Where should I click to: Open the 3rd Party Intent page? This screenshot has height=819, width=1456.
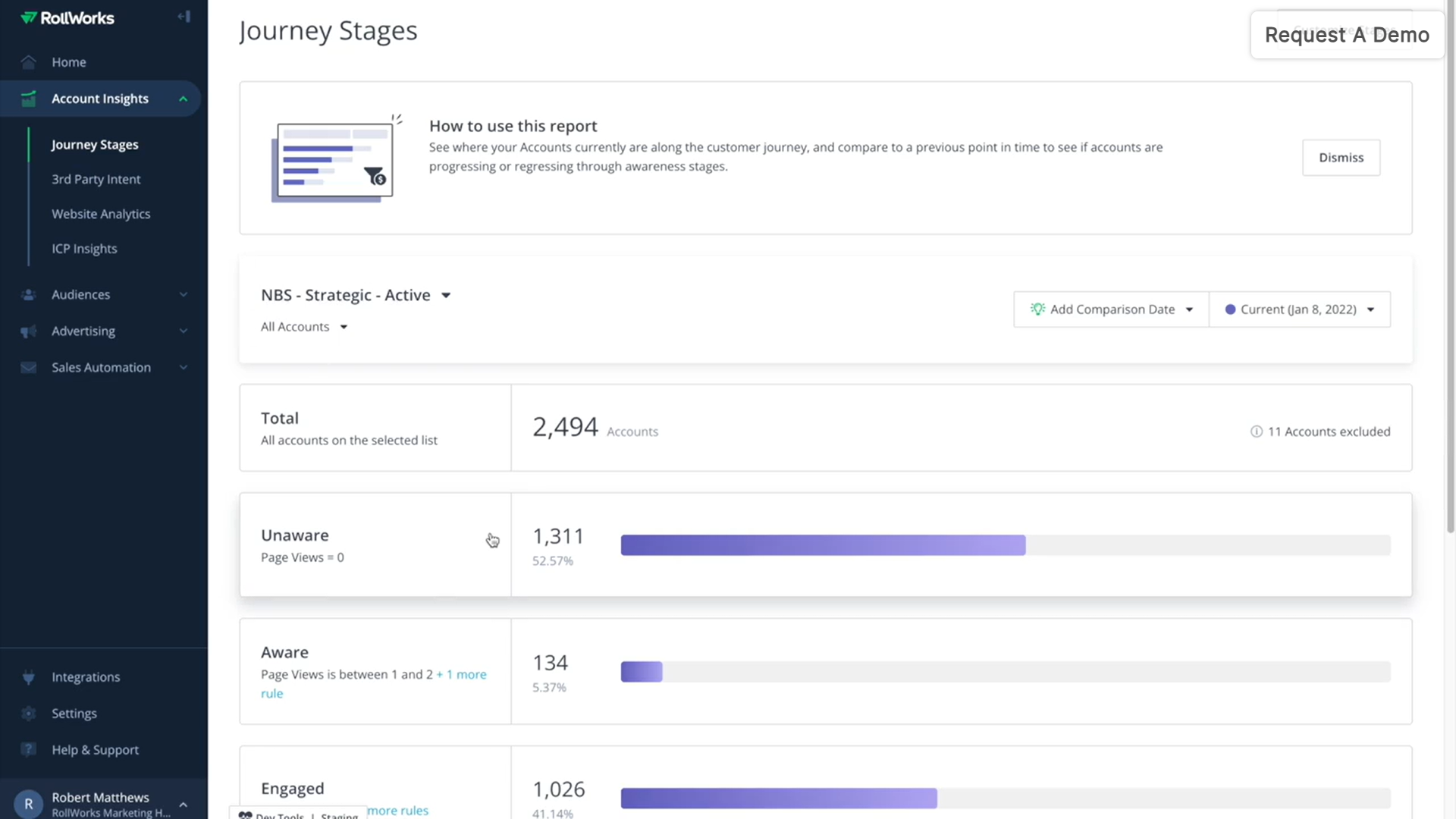point(96,180)
